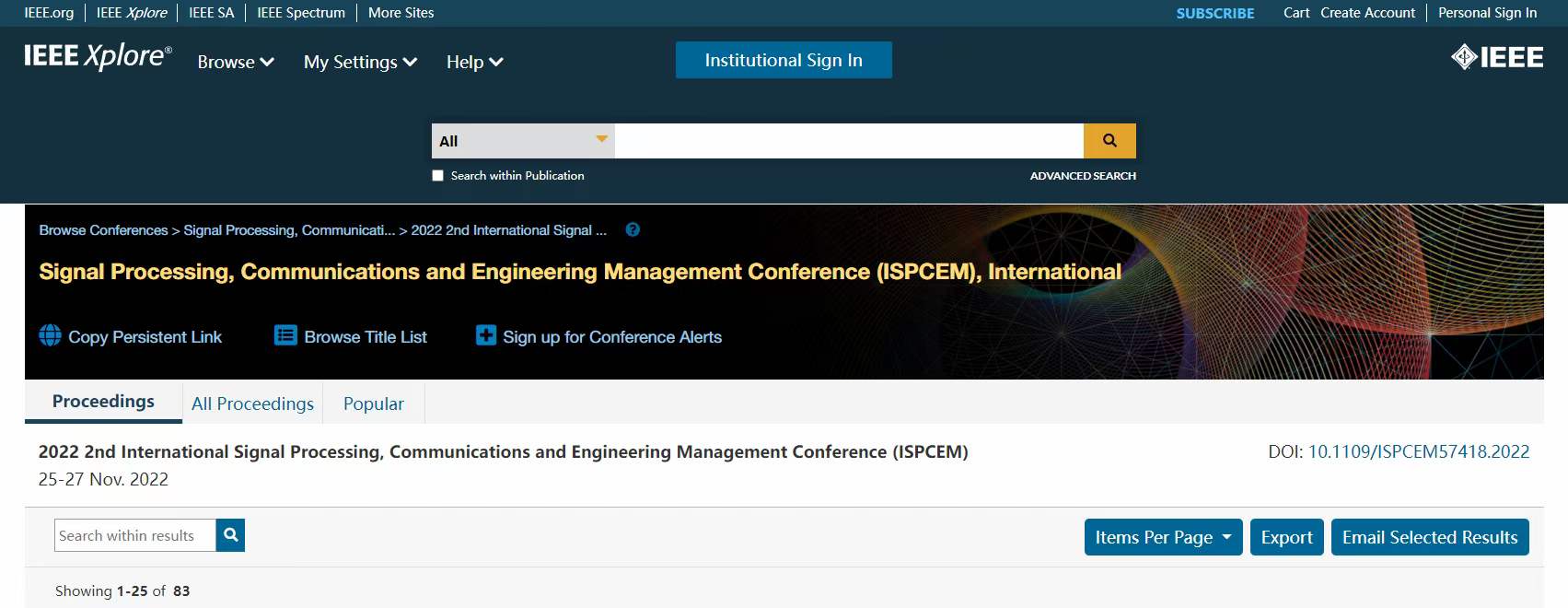
Task: Click the Conference Alerts plus icon
Action: point(486,335)
